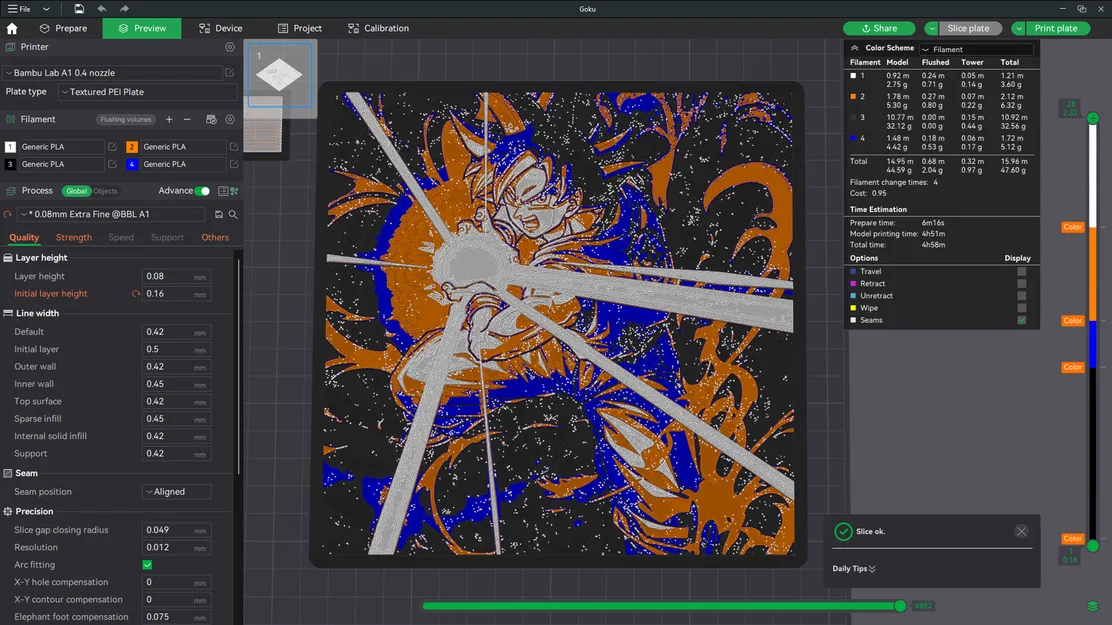Click the compare presets icon
Screen dimensions: 1112x625
[235, 191]
